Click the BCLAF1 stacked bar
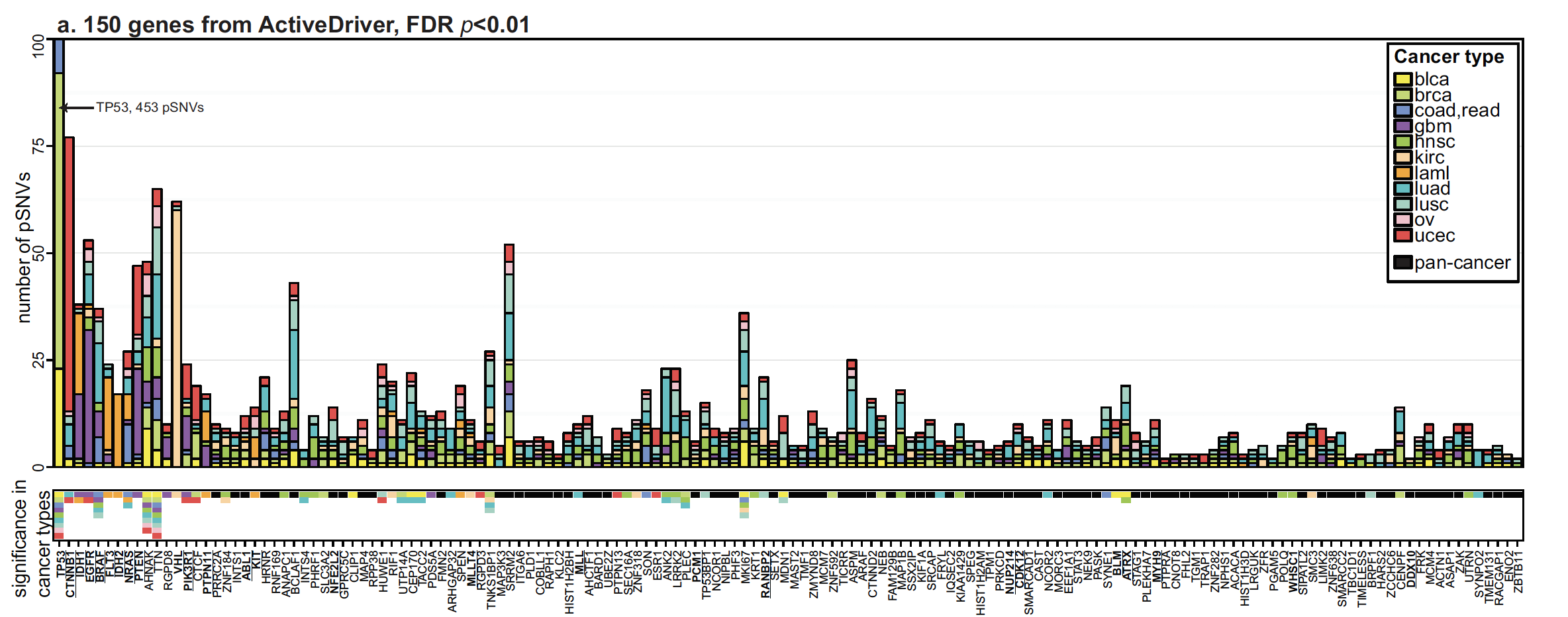The width and height of the screenshot is (1568, 617). [294, 375]
